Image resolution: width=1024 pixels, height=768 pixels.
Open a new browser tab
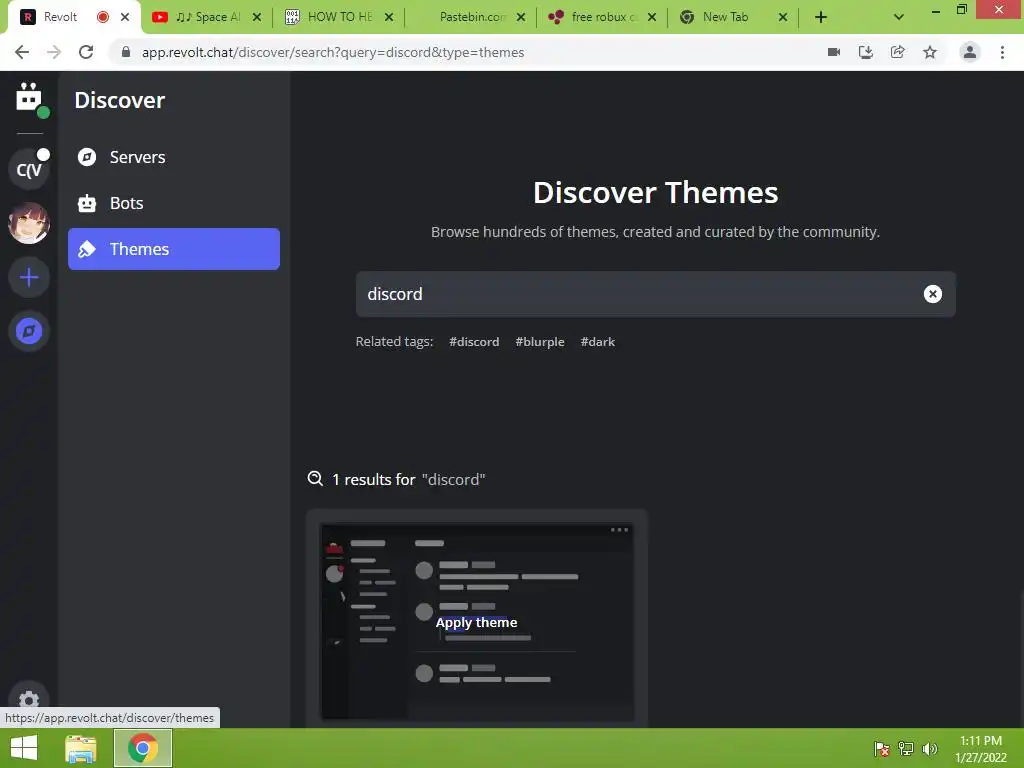(821, 17)
